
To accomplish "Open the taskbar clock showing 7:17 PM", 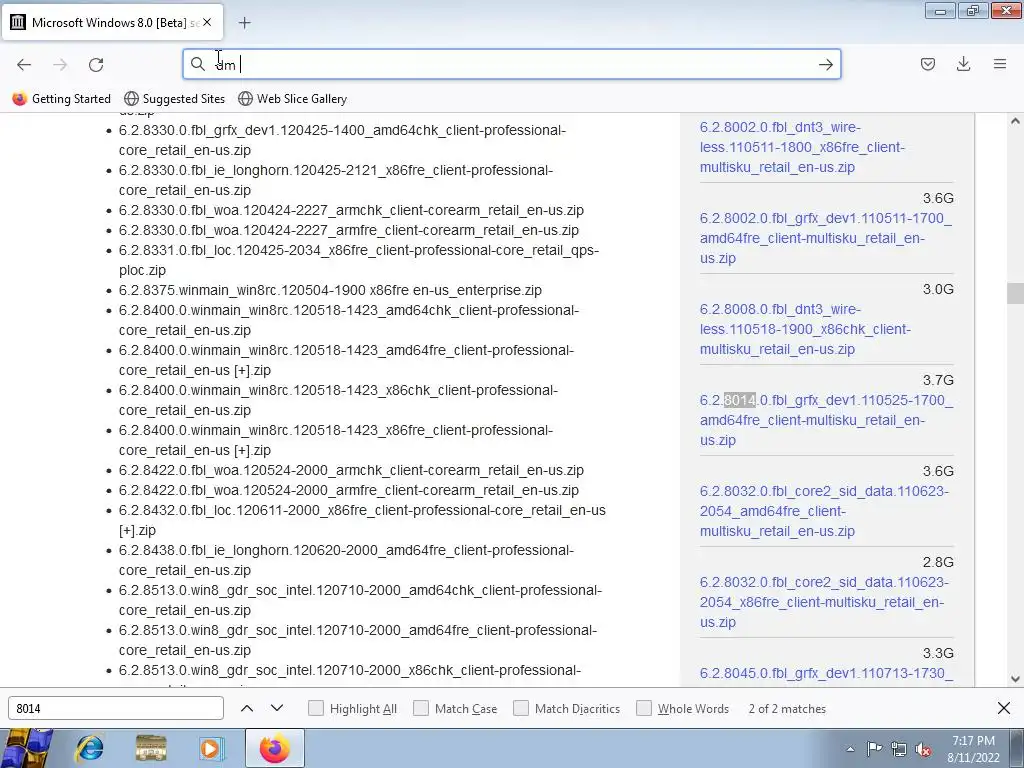I will [x=973, y=749].
